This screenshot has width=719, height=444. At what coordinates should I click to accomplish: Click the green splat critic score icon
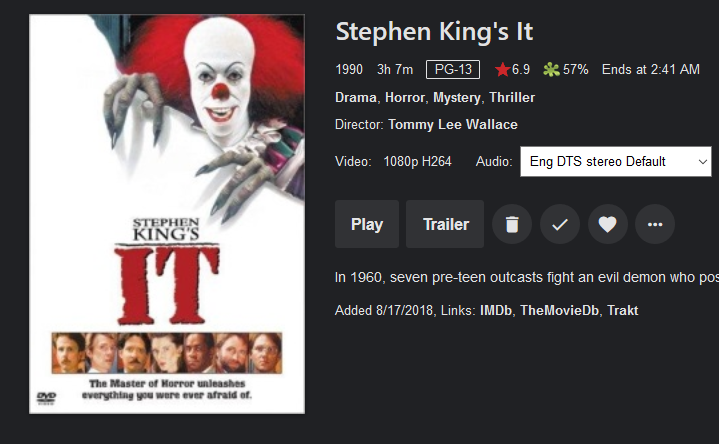(550, 70)
